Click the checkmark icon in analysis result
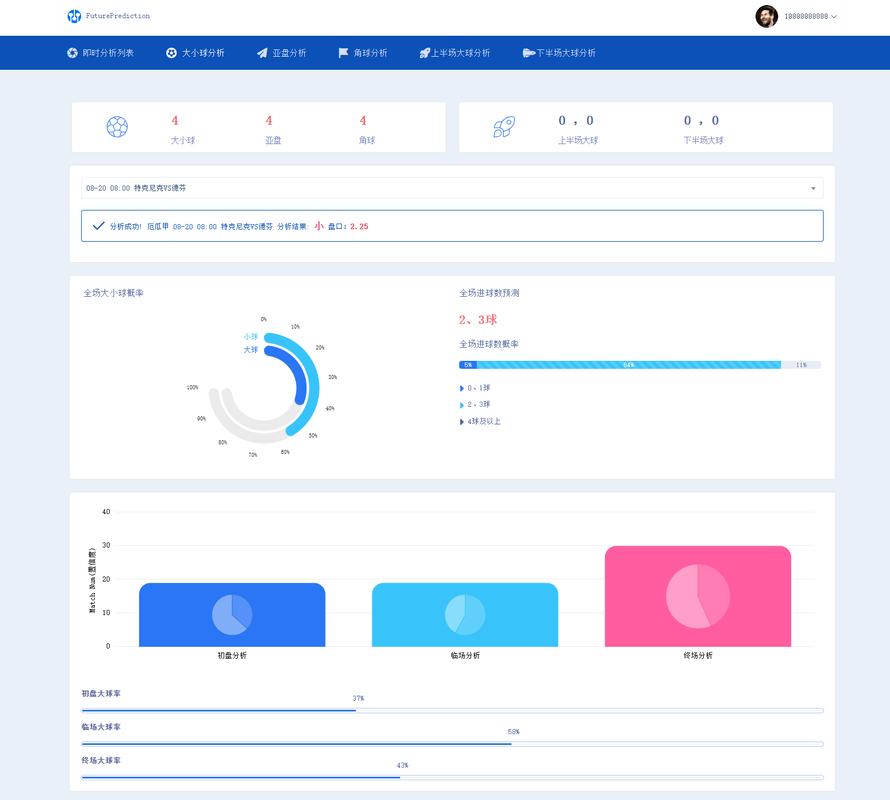This screenshot has height=800, width=890. pyautogui.click(x=98, y=226)
